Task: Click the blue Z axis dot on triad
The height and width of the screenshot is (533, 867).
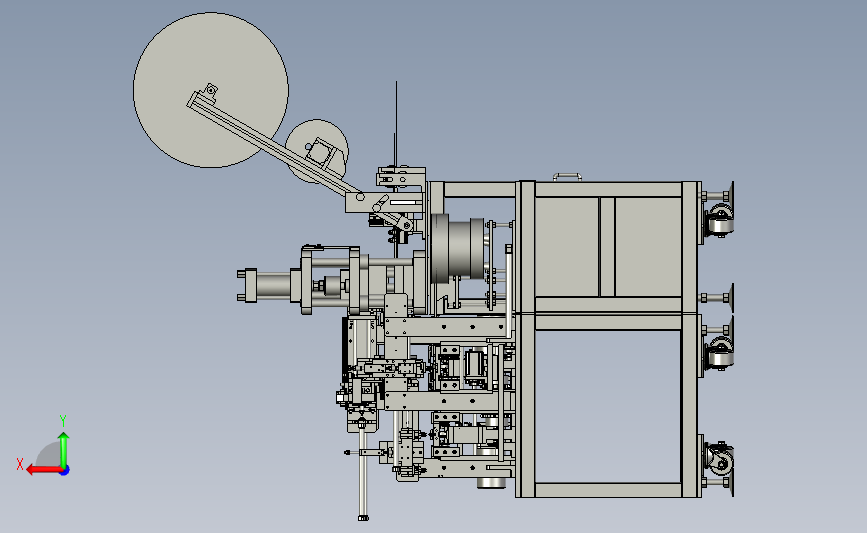Action: (x=65, y=471)
